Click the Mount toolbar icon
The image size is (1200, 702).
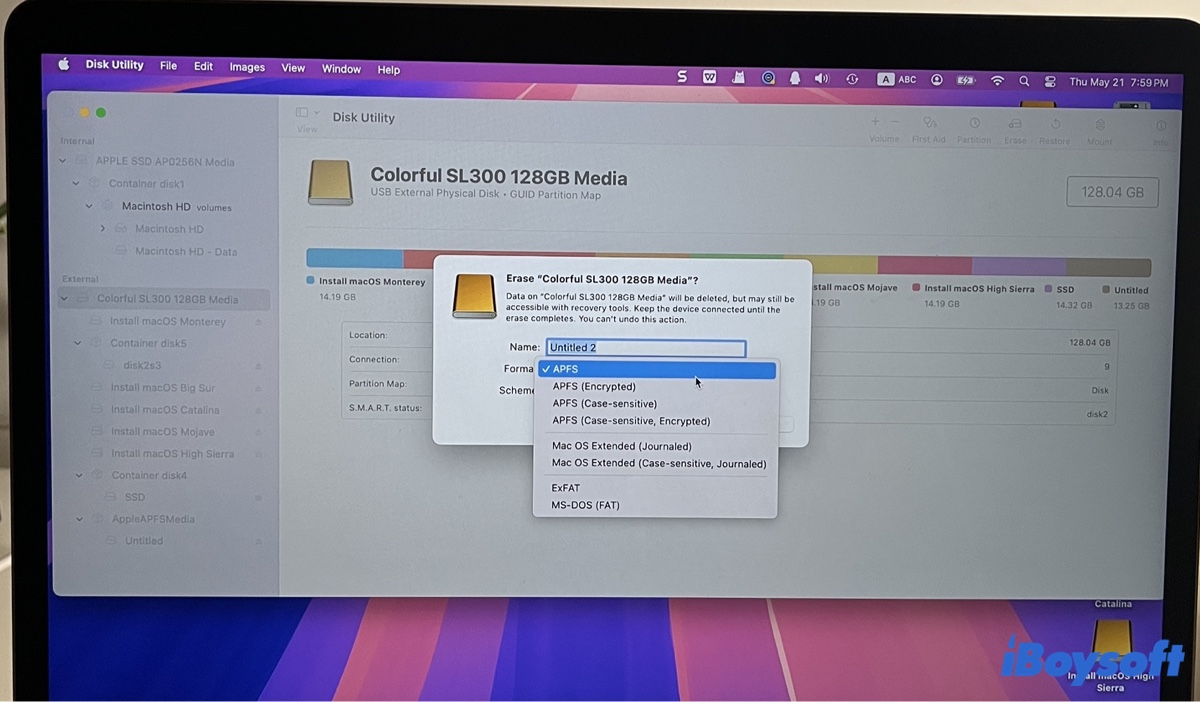coord(1100,123)
